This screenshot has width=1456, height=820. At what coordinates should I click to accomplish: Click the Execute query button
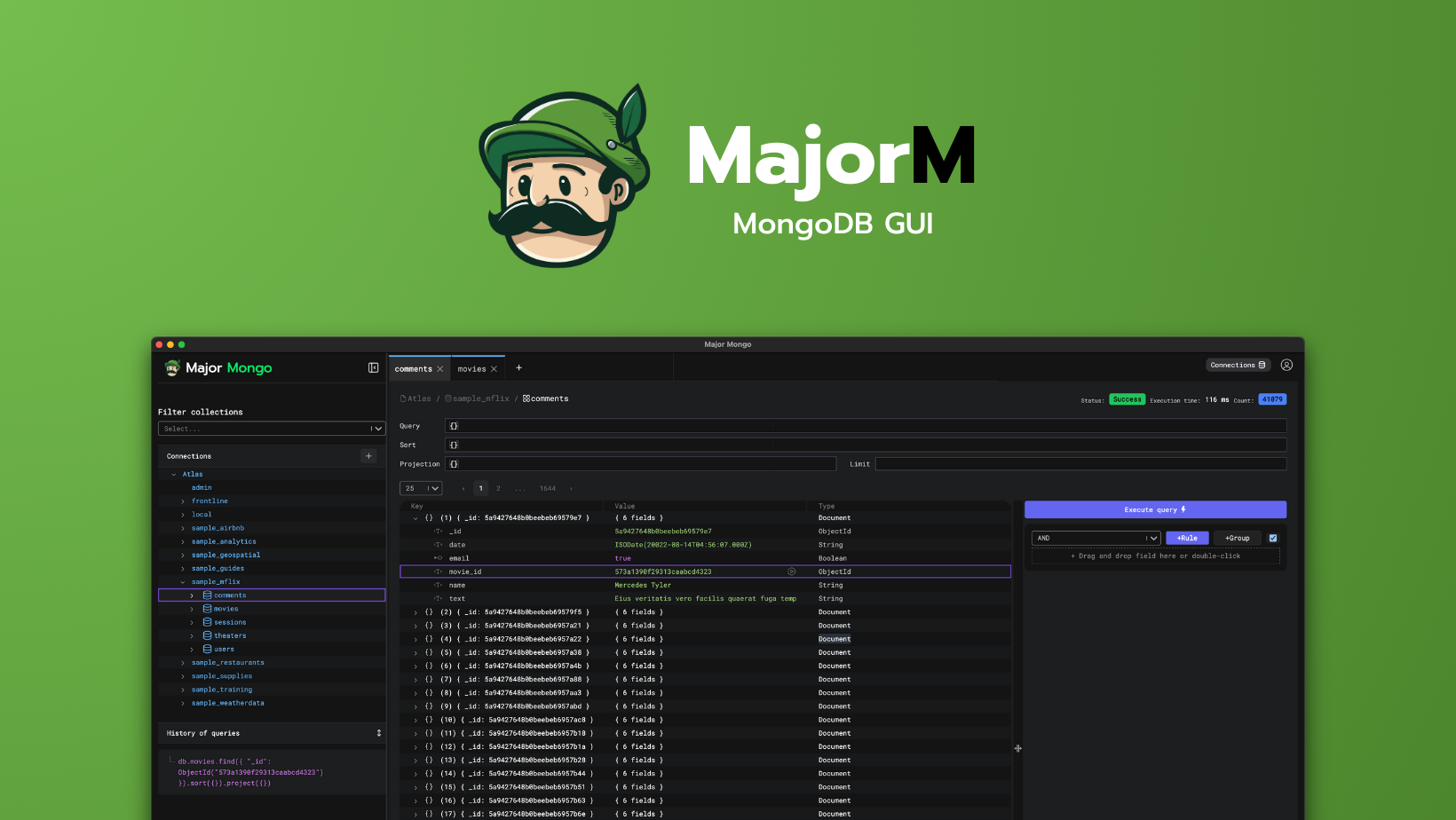tap(1155, 509)
